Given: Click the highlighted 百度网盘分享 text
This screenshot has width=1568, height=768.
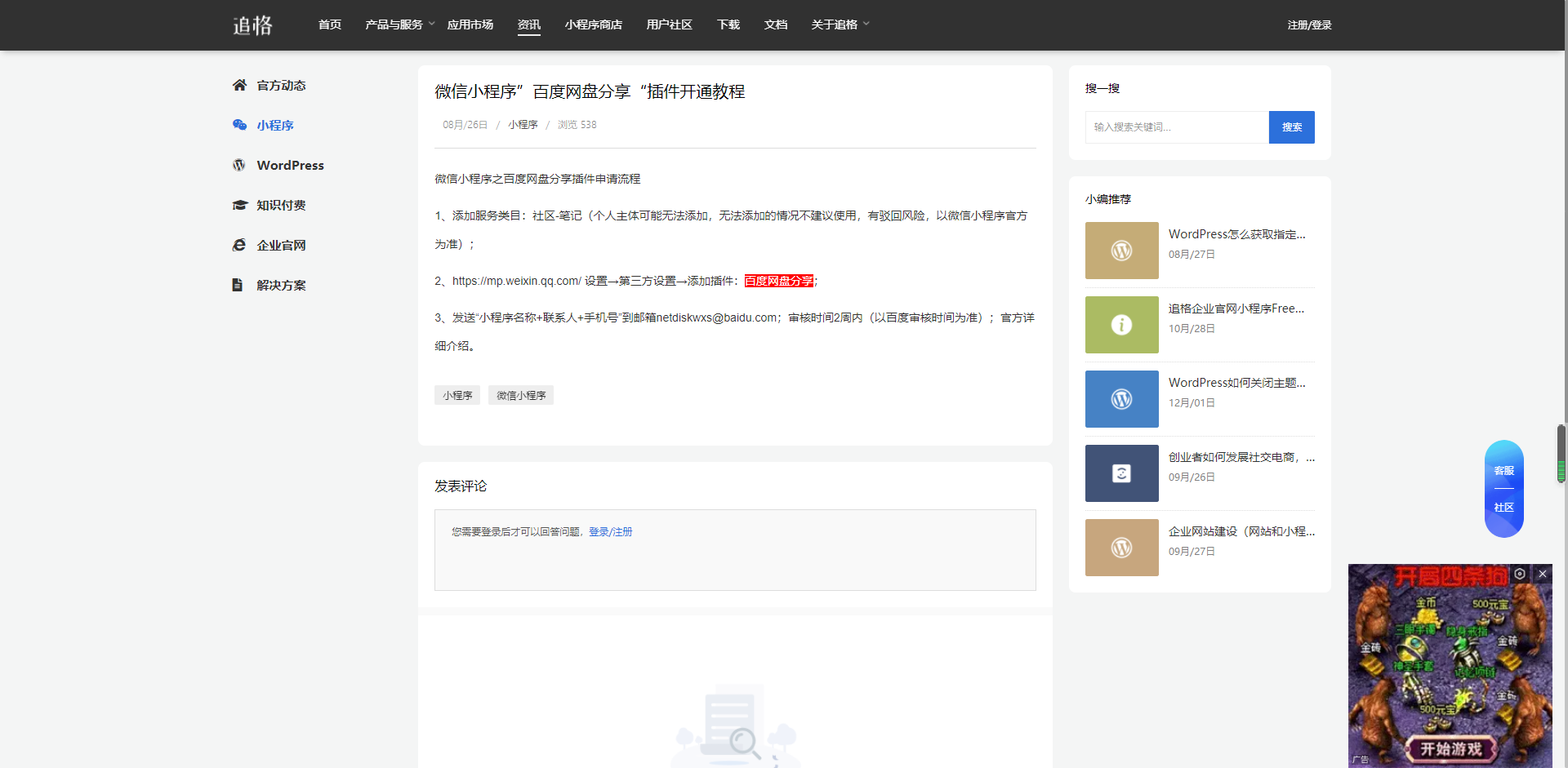Looking at the screenshot, I should click(x=779, y=281).
